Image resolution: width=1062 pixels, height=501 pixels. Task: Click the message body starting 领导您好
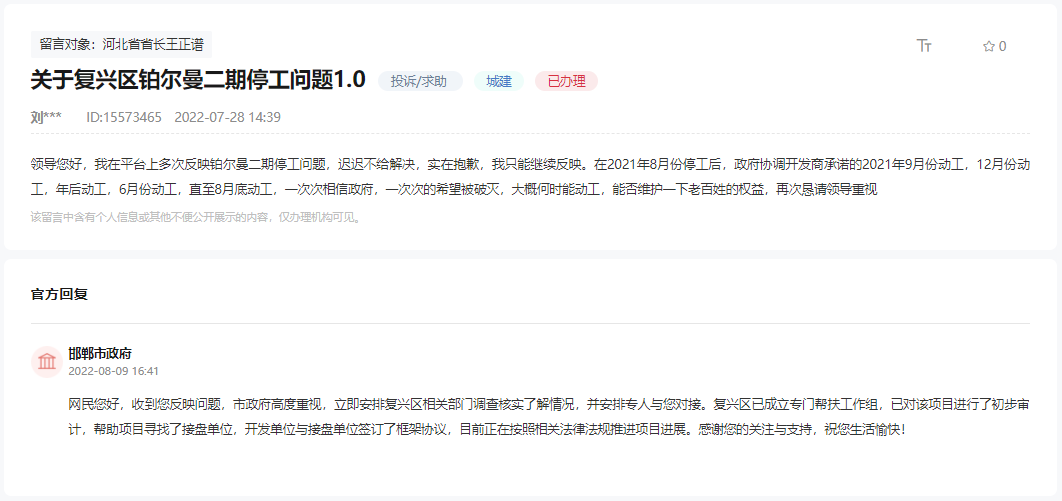pyautogui.click(x=530, y=177)
